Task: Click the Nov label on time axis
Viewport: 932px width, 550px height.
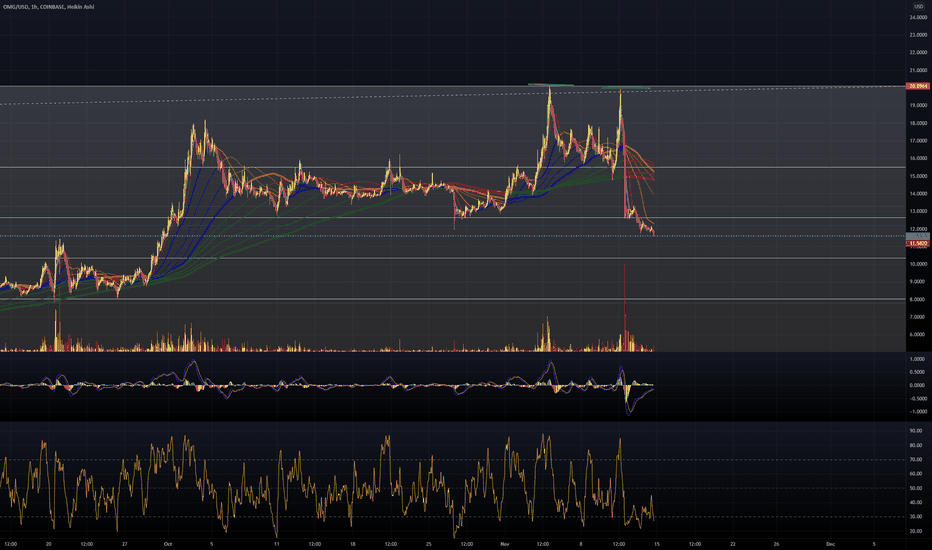Action: pos(505,544)
